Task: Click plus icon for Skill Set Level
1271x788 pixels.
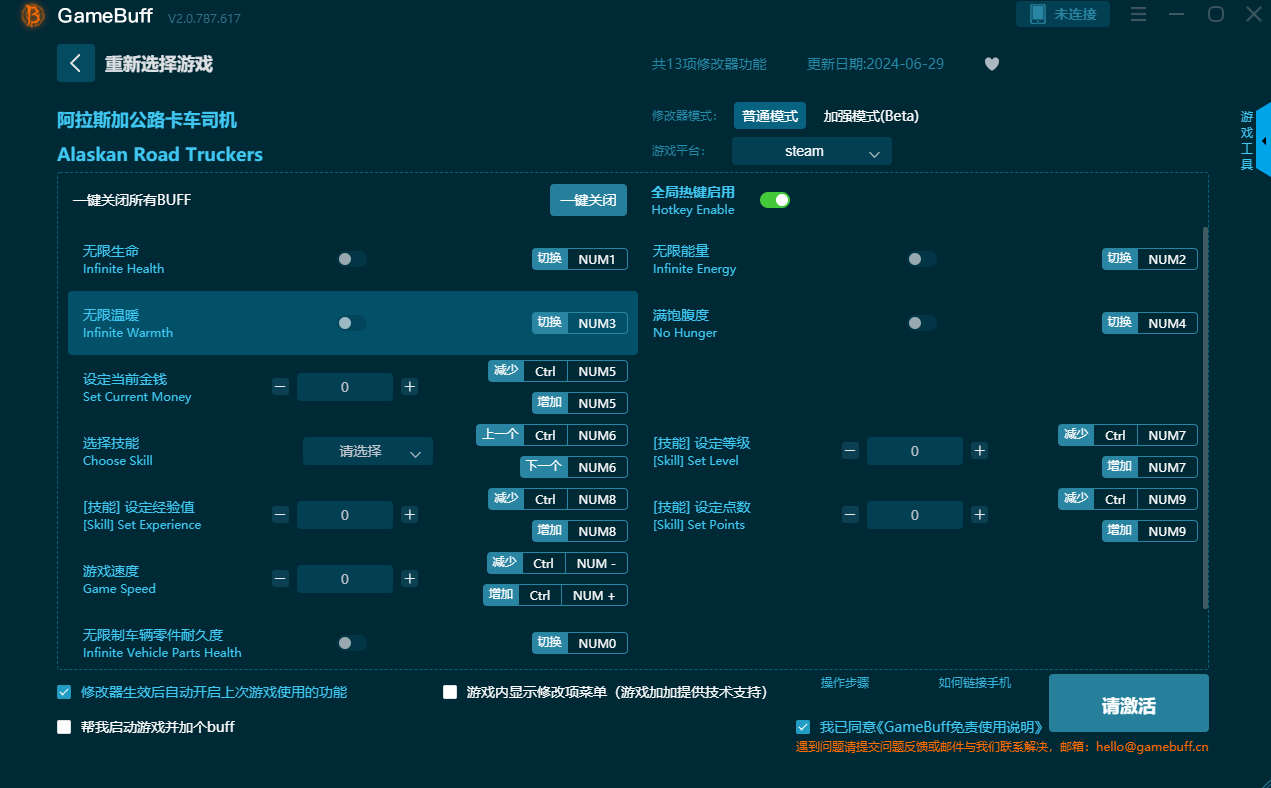Action: 980,451
